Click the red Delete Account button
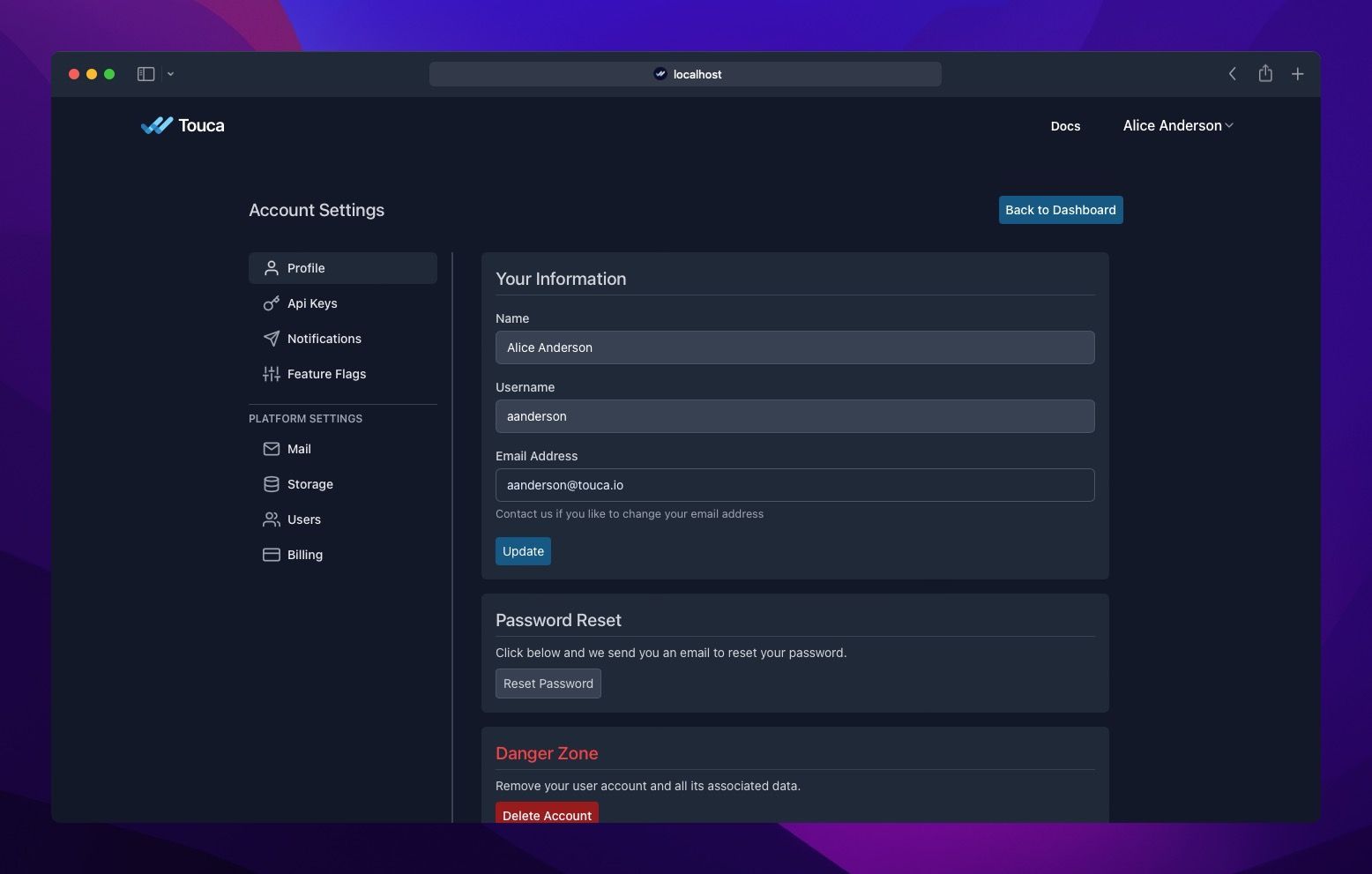Image resolution: width=1372 pixels, height=874 pixels. (x=547, y=814)
